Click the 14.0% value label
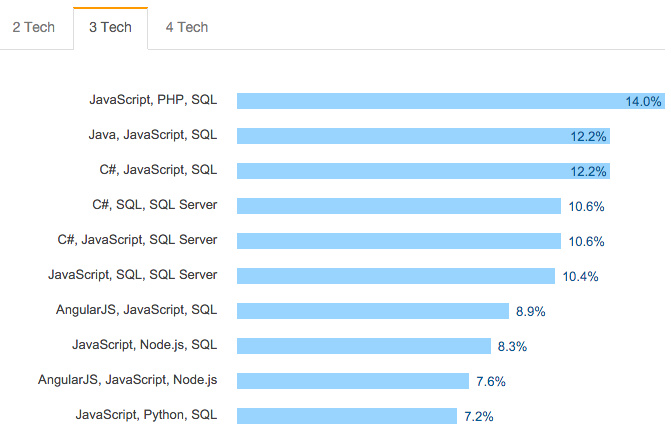Image resolution: width=671 pixels, height=445 pixels. pos(643,101)
